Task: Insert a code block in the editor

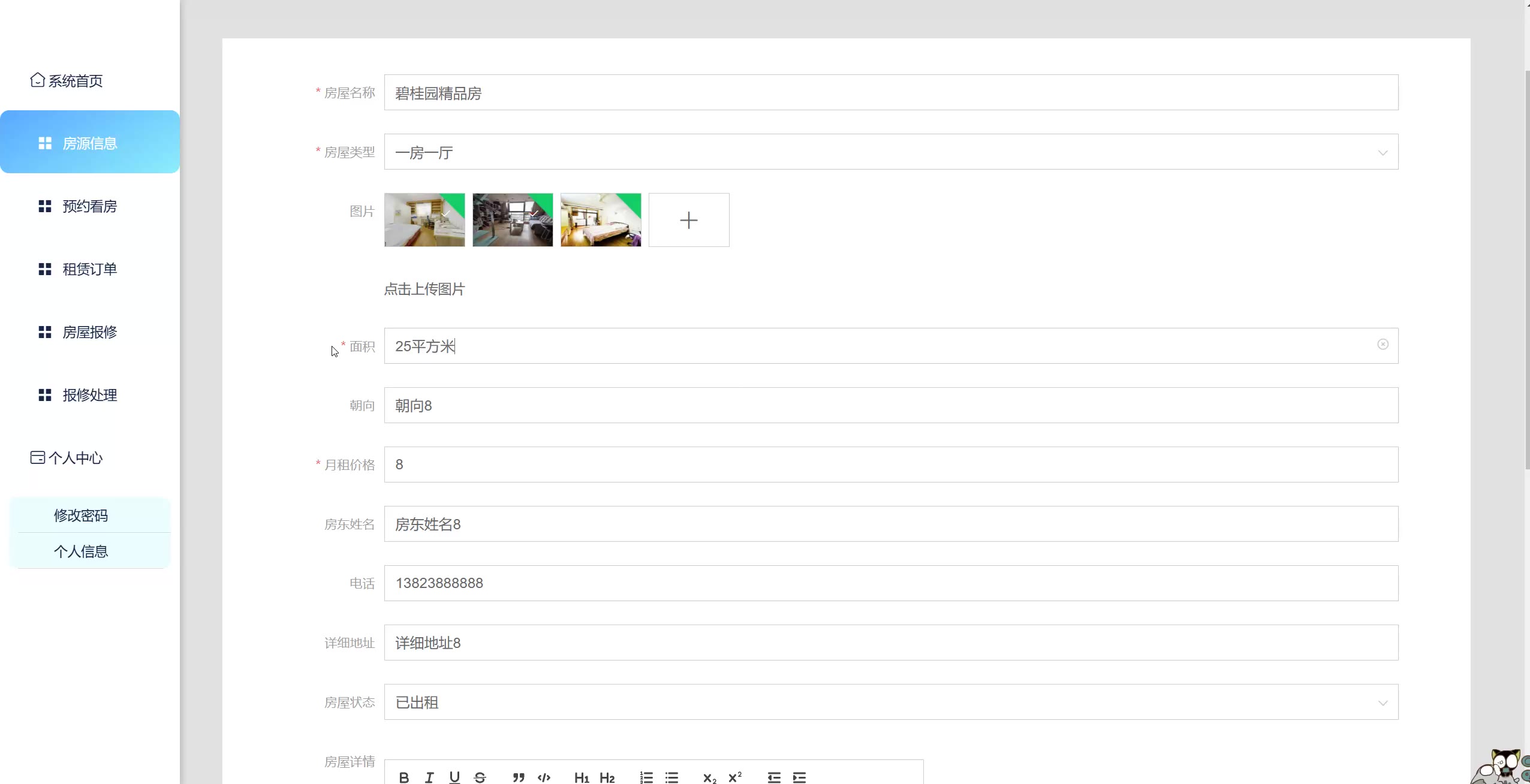Action: tap(544, 777)
